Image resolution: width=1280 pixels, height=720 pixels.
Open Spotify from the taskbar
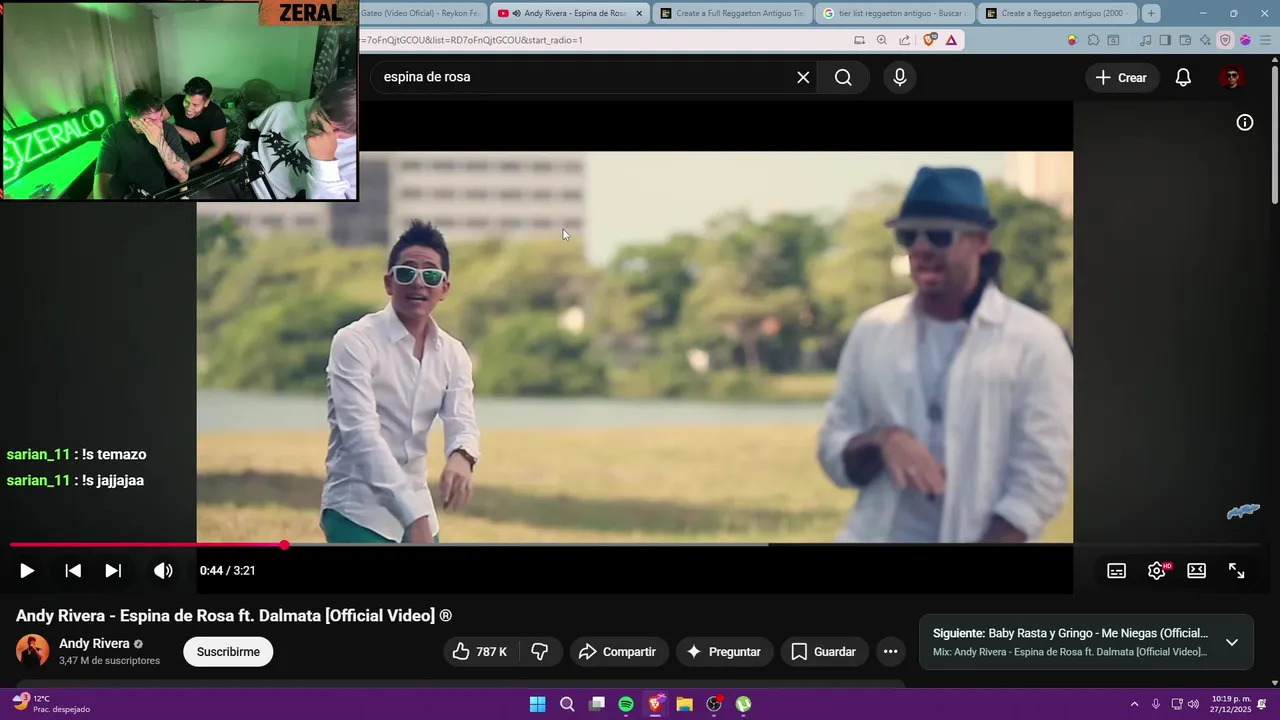click(x=626, y=704)
